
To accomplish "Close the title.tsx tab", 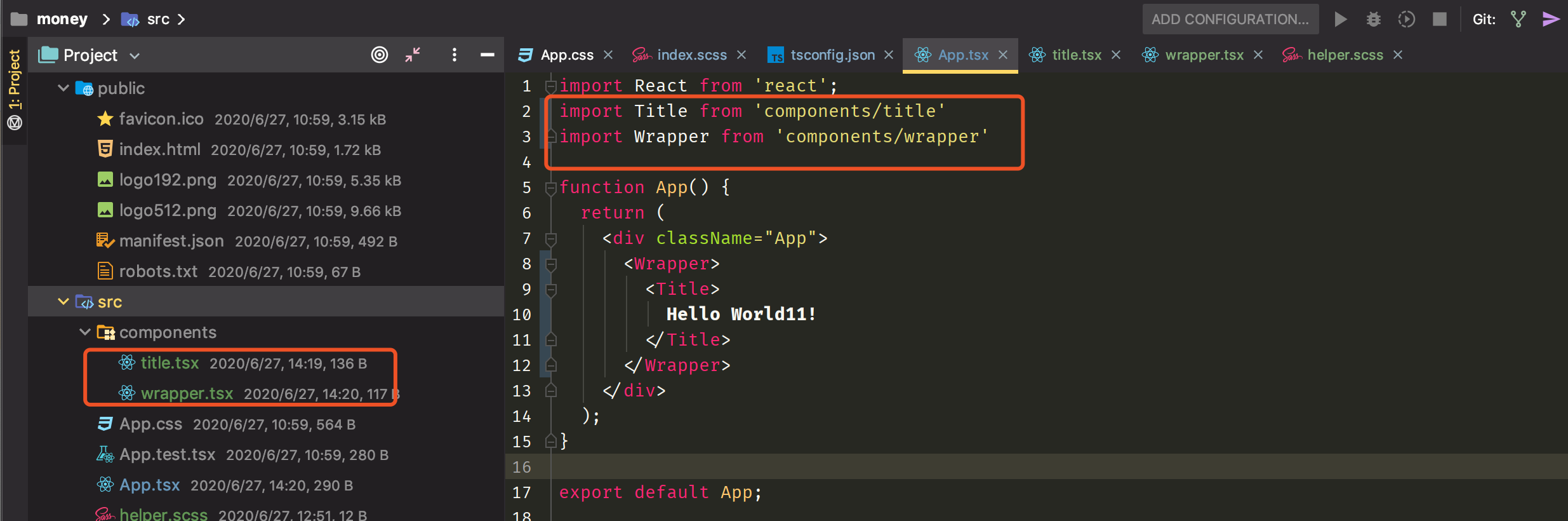I will click(1116, 55).
